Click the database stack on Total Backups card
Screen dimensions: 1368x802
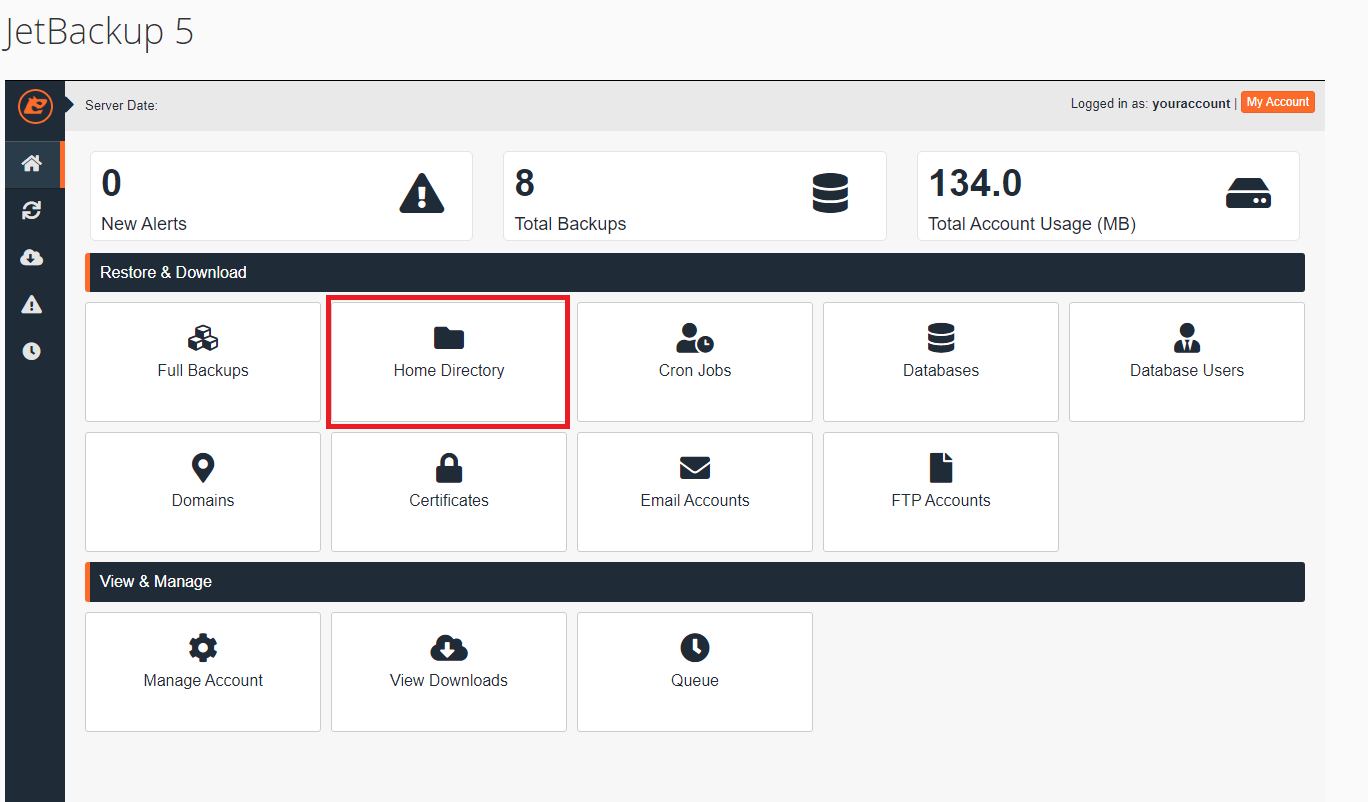pos(830,193)
